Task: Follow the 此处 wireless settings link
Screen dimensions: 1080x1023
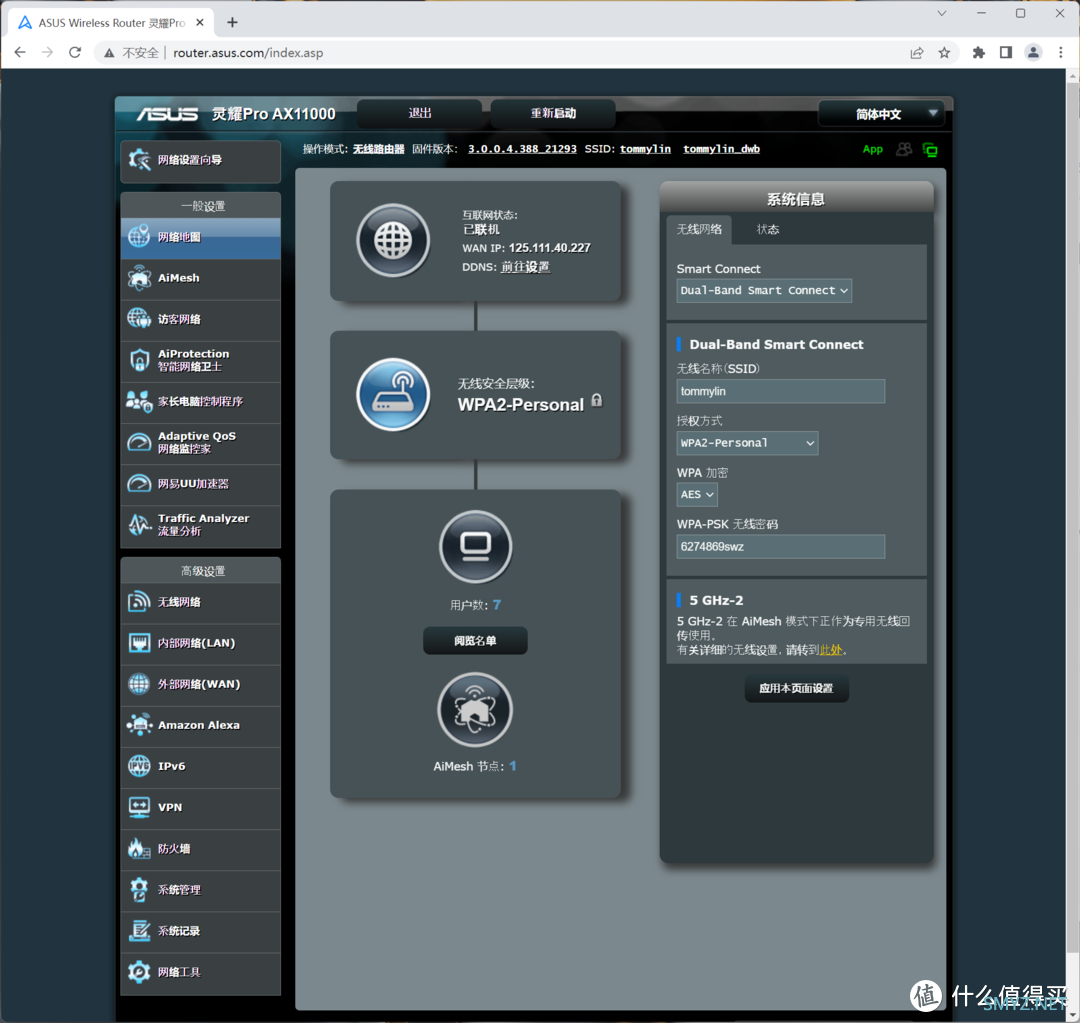Action: 831,650
